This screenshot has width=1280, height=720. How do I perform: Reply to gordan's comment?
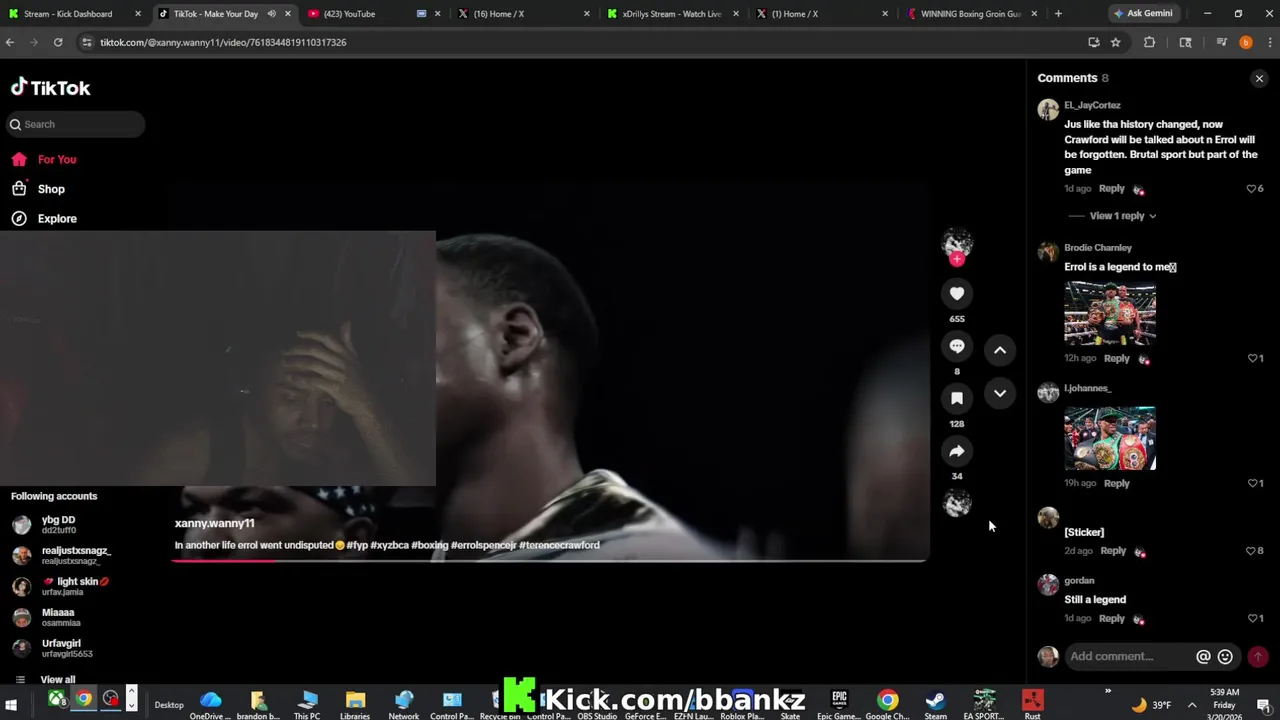1111,618
